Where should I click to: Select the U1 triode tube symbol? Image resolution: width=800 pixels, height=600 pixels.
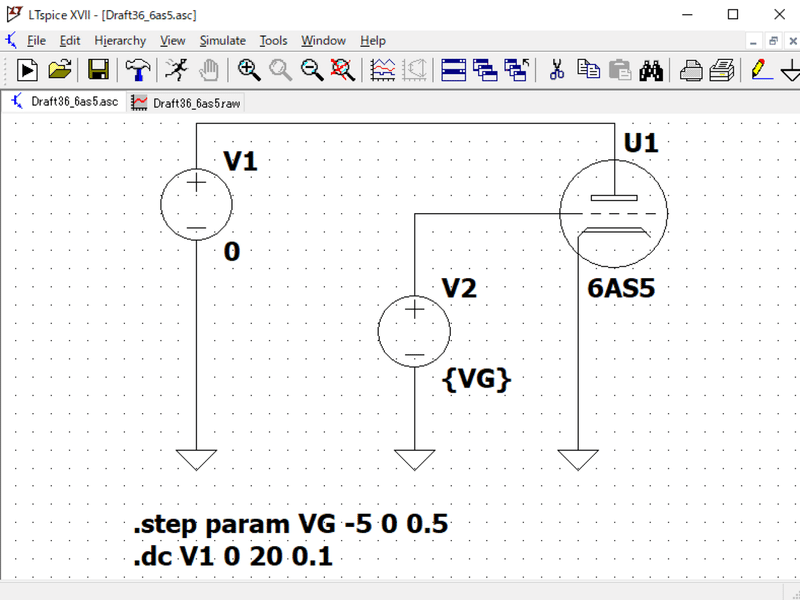click(613, 214)
